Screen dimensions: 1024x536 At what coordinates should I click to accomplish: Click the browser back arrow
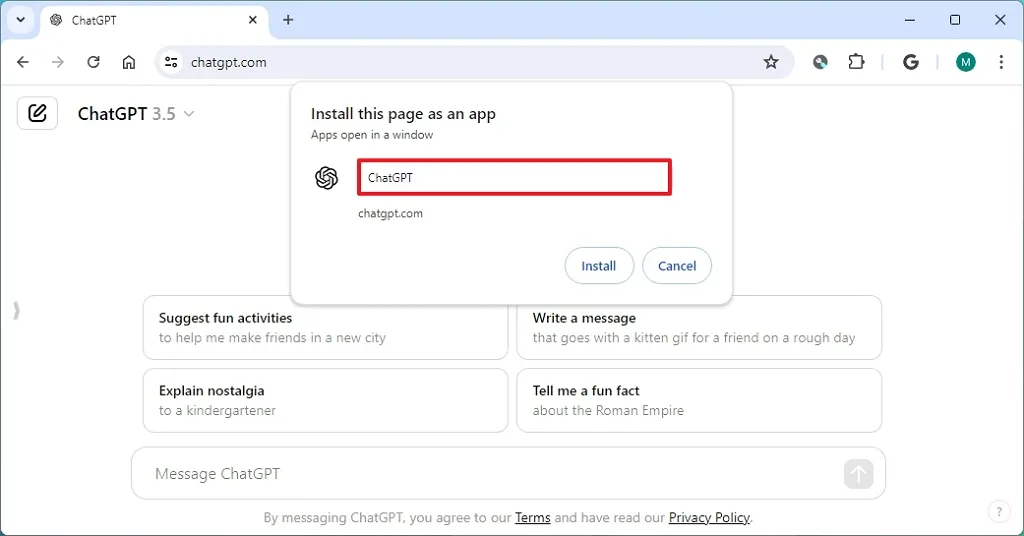[23, 62]
